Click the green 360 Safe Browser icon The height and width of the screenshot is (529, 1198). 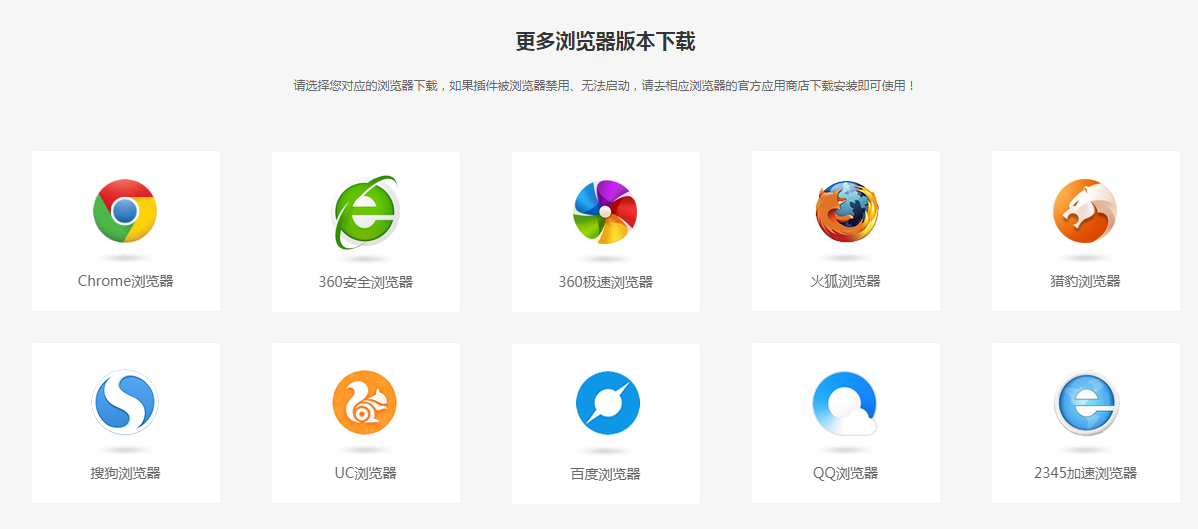pos(365,212)
